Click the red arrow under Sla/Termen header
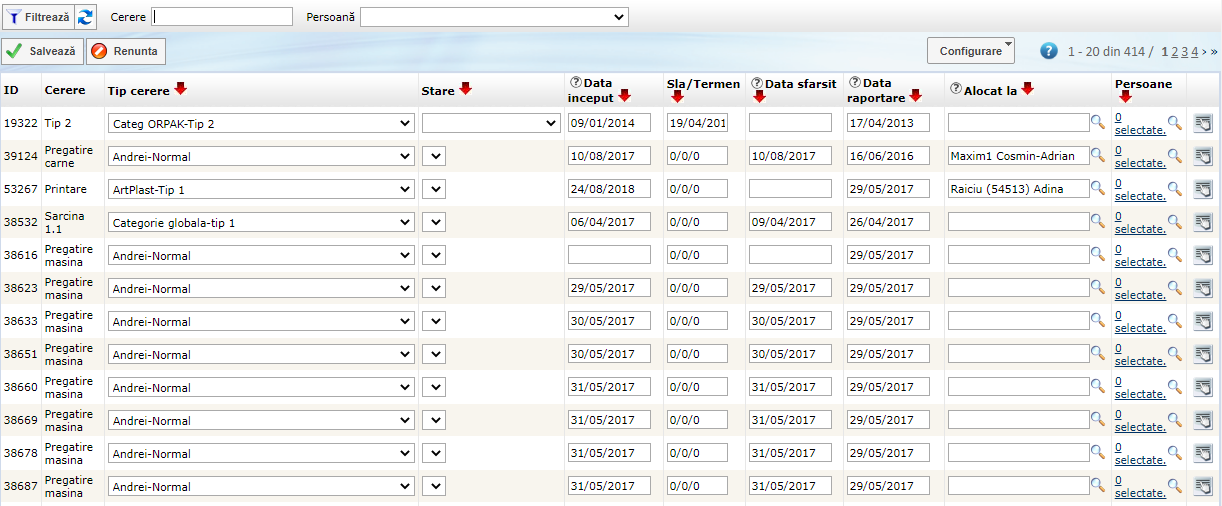1222x506 pixels. point(677,97)
